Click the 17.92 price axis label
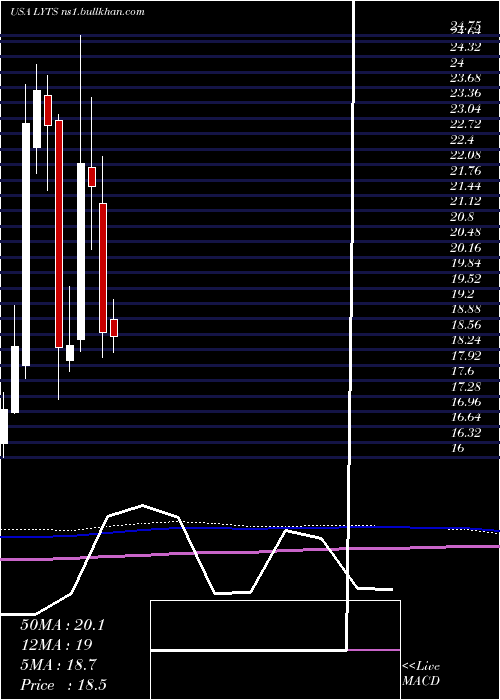 coord(466,356)
